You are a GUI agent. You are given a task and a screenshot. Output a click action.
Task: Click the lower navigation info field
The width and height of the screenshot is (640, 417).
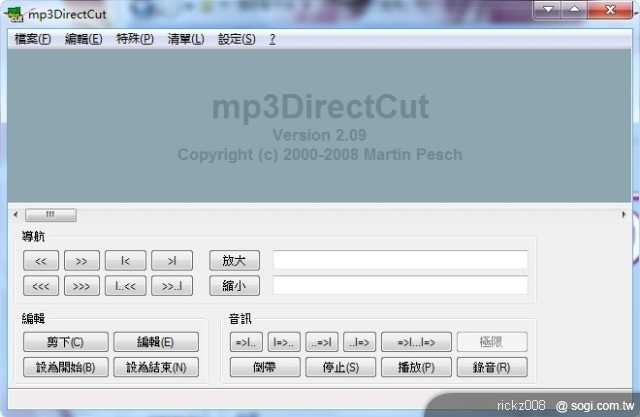[x=400, y=285]
